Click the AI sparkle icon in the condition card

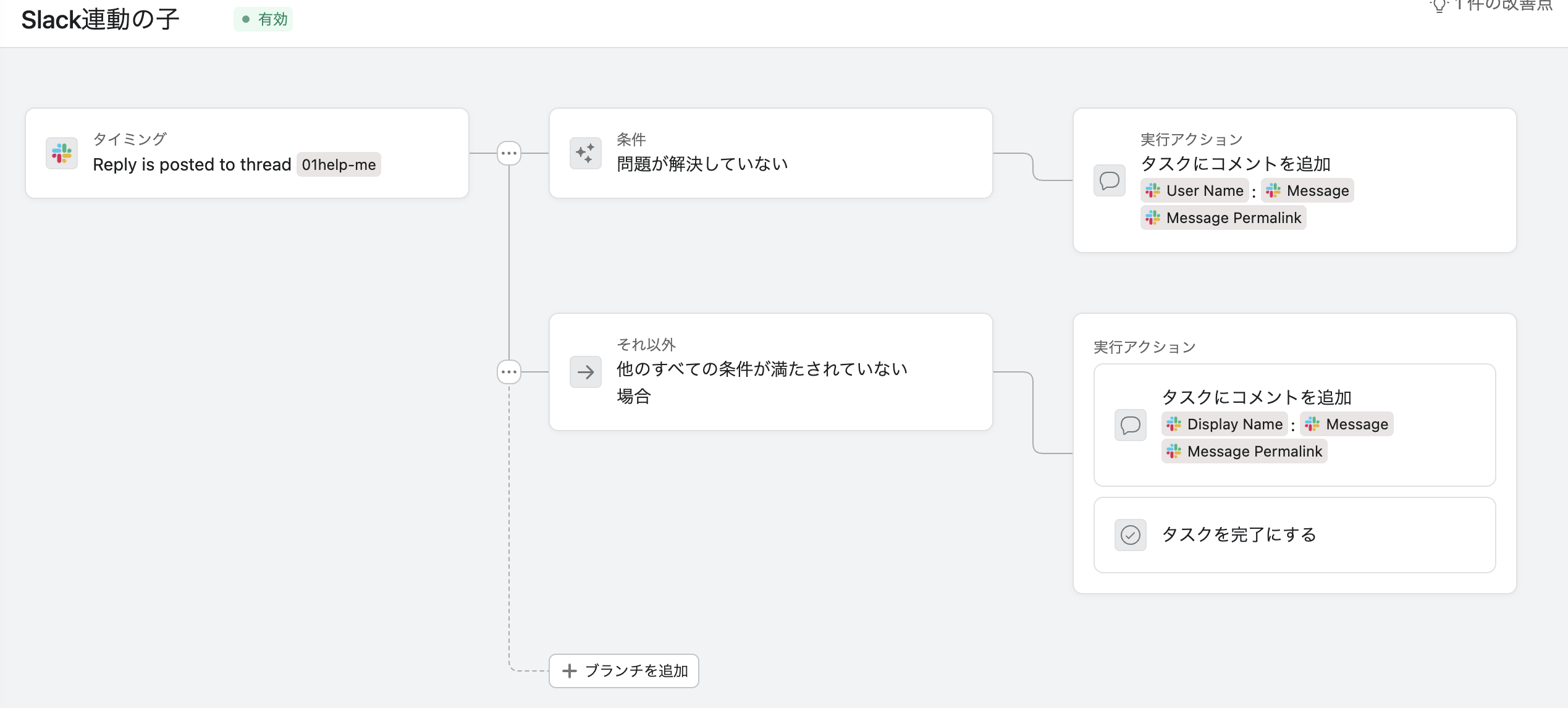585,153
